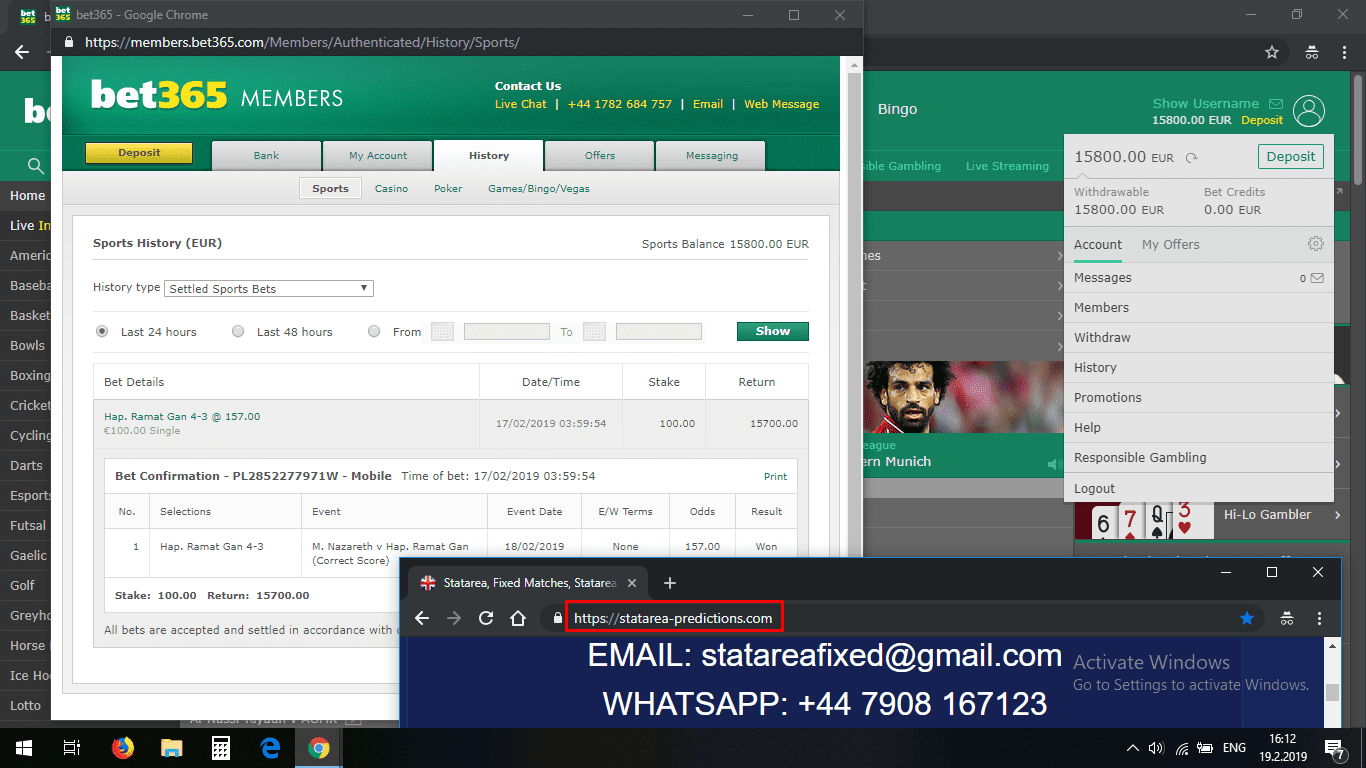Viewport: 1366px width, 768px height.
Task: Click blue bookmark star in Statarea window
Action: [1247, 618]
